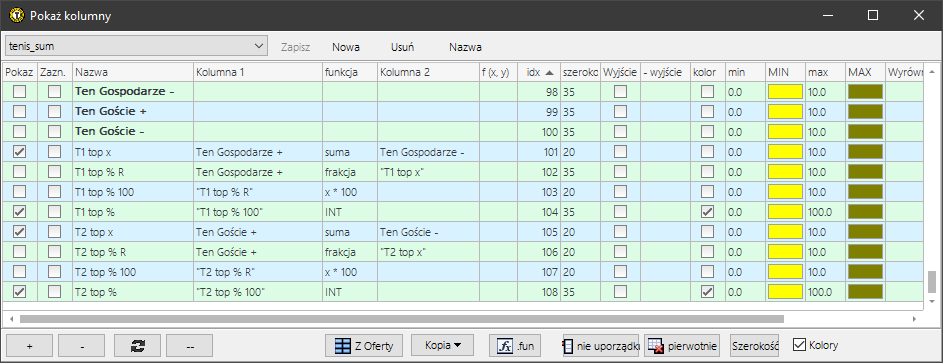This screenshot has width=943, height=363.
Task: Uncheck kolor checkbox for T1 top %
Action: click(x=708, y=212)
